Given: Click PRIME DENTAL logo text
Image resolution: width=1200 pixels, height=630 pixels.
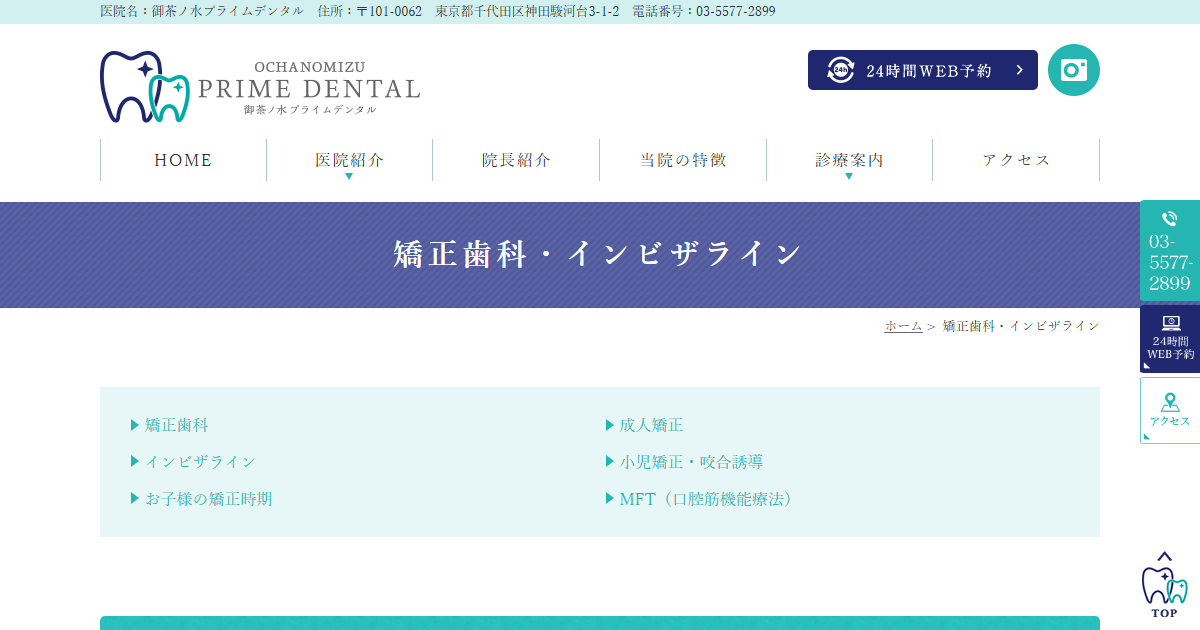Looking at the screenshot, I should coord(309,89).
